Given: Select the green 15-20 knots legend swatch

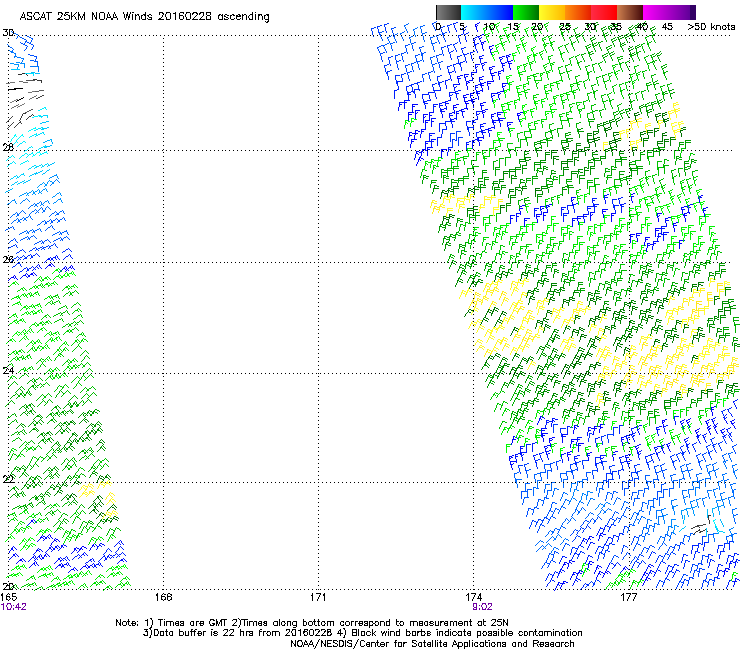Looking at the screenshot, I should 526,12.
